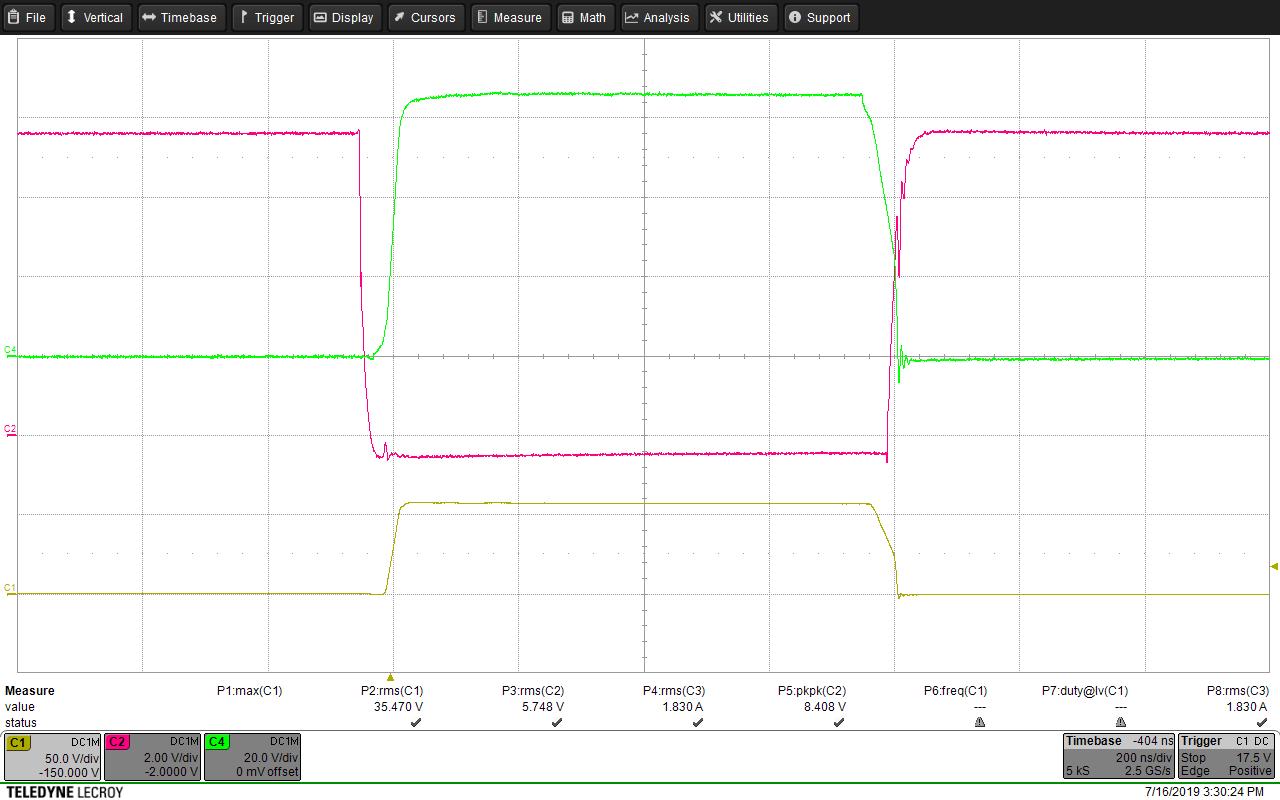This screenshot has height=800, width=1280.
Task: Open the C1 channel descriptor box
Action: coord(53,757)
